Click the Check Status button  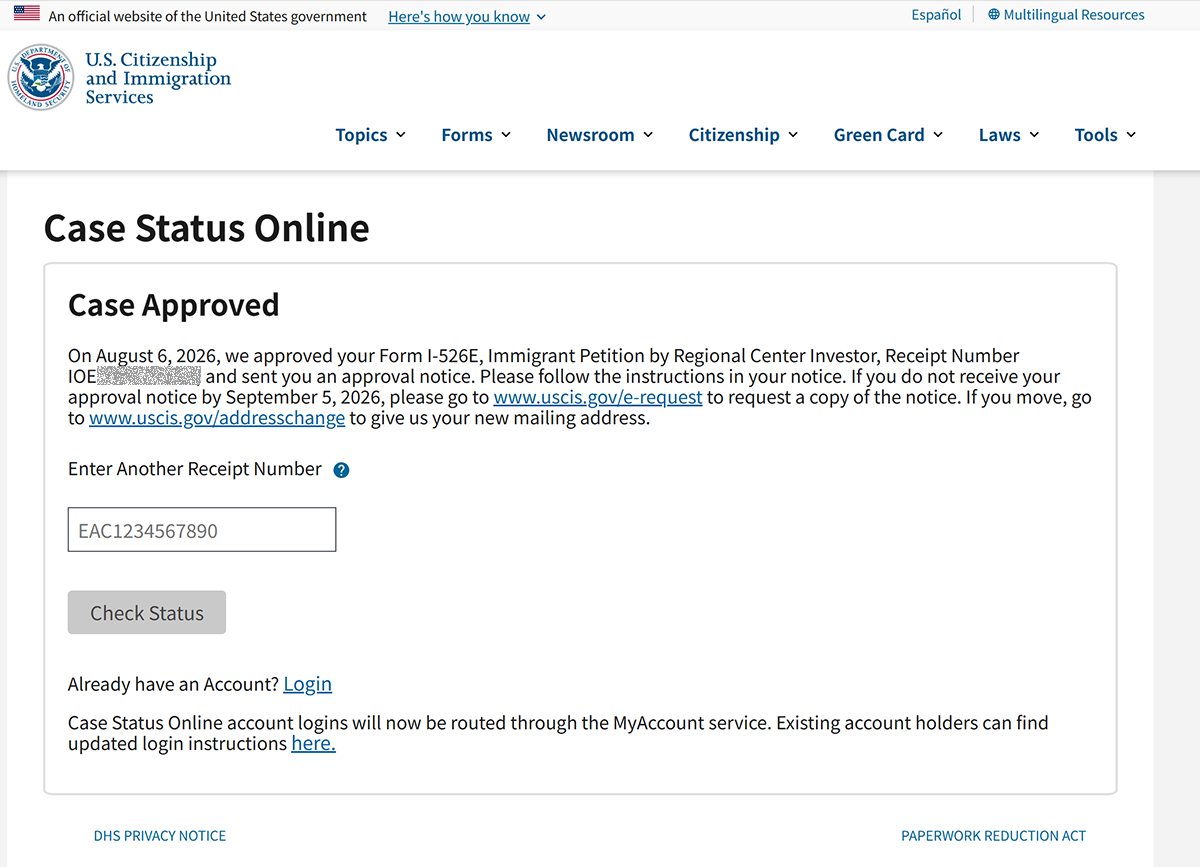tap(147, 613)
